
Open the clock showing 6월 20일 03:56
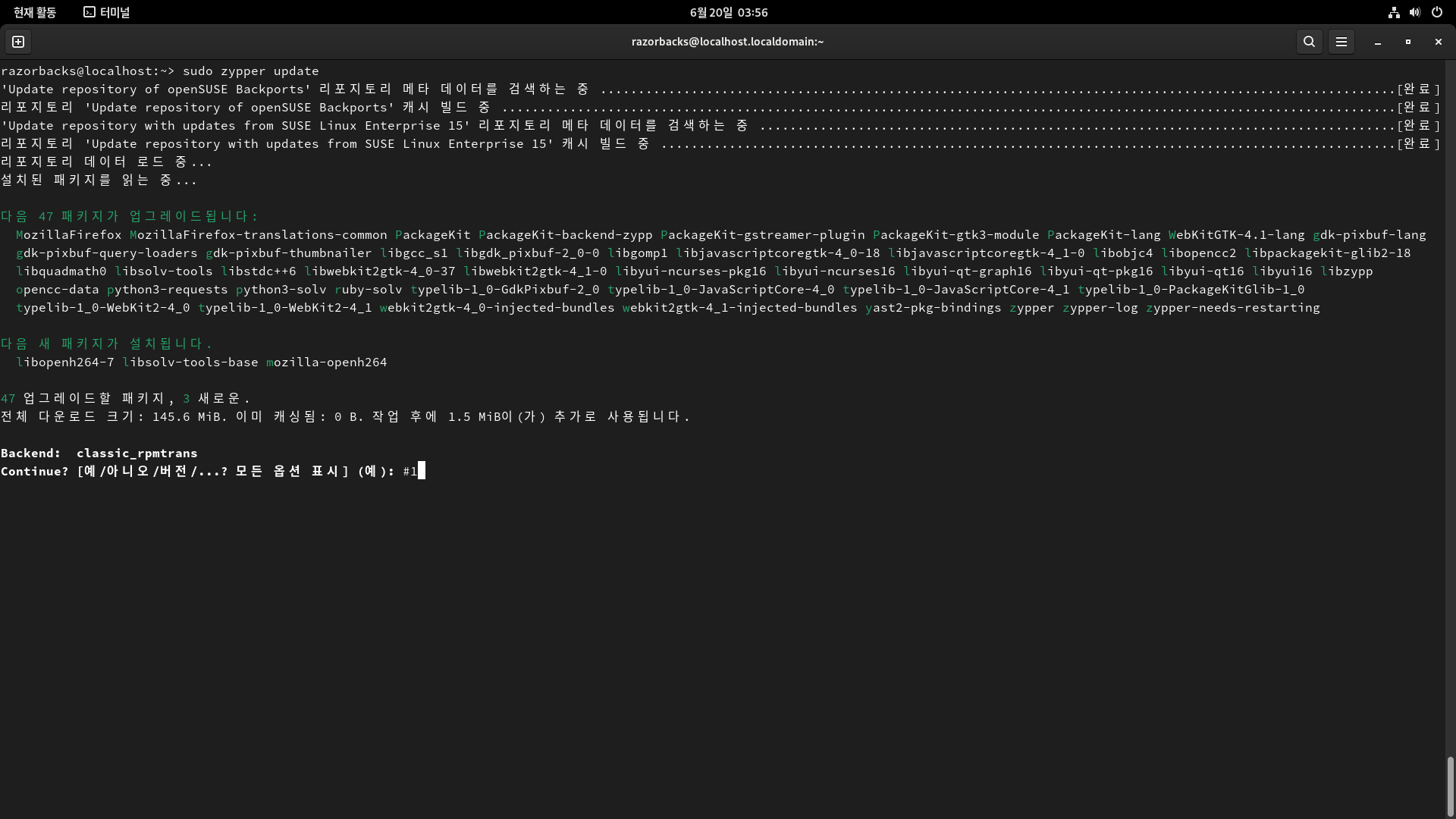pyautogui.click(x=728, y=12)
